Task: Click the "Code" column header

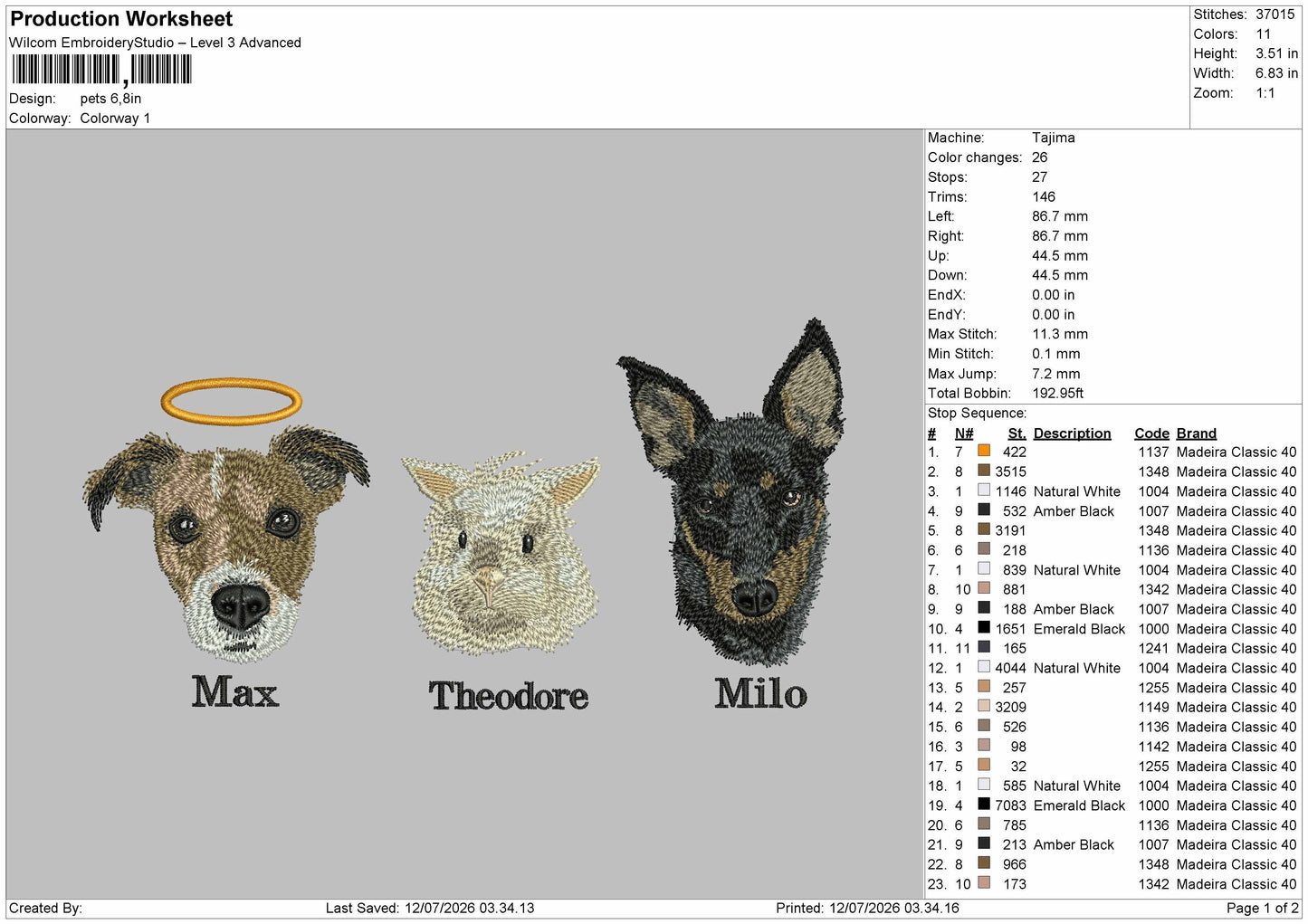Action: pyautogui.click(x=1151, y=433)
